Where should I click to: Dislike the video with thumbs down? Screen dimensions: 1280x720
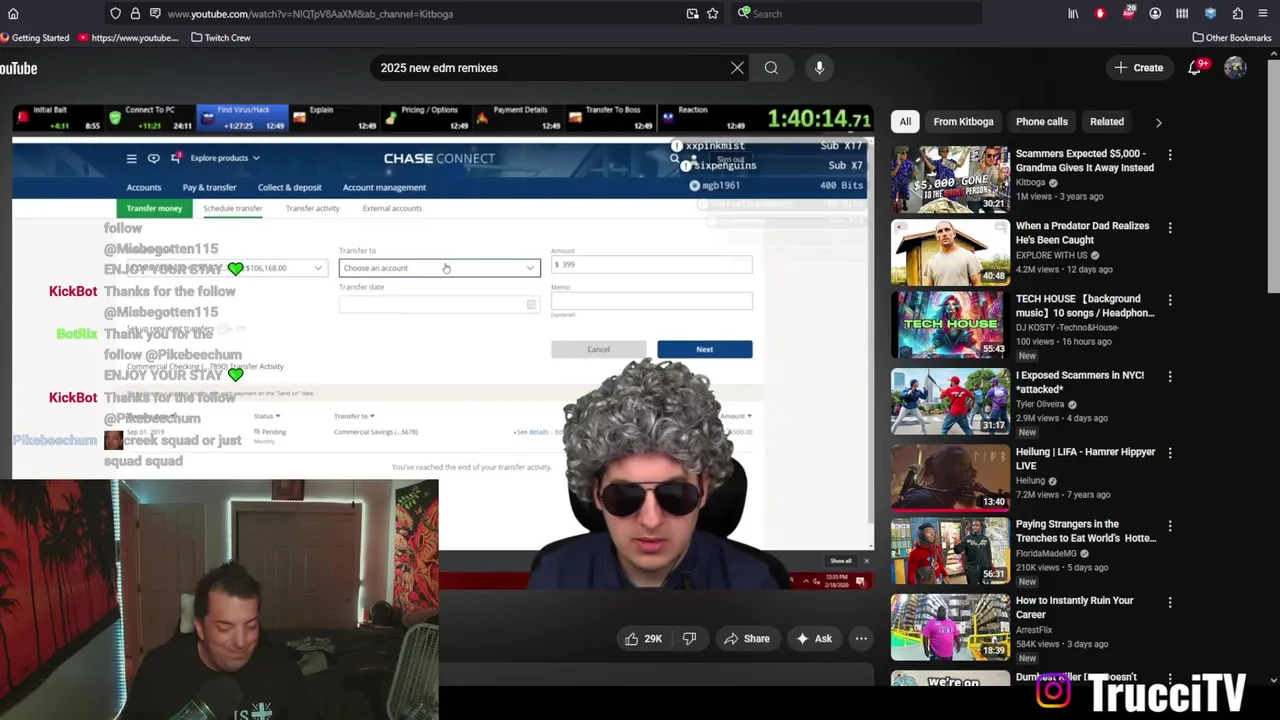pyautogui.click(x=689, y=639)
